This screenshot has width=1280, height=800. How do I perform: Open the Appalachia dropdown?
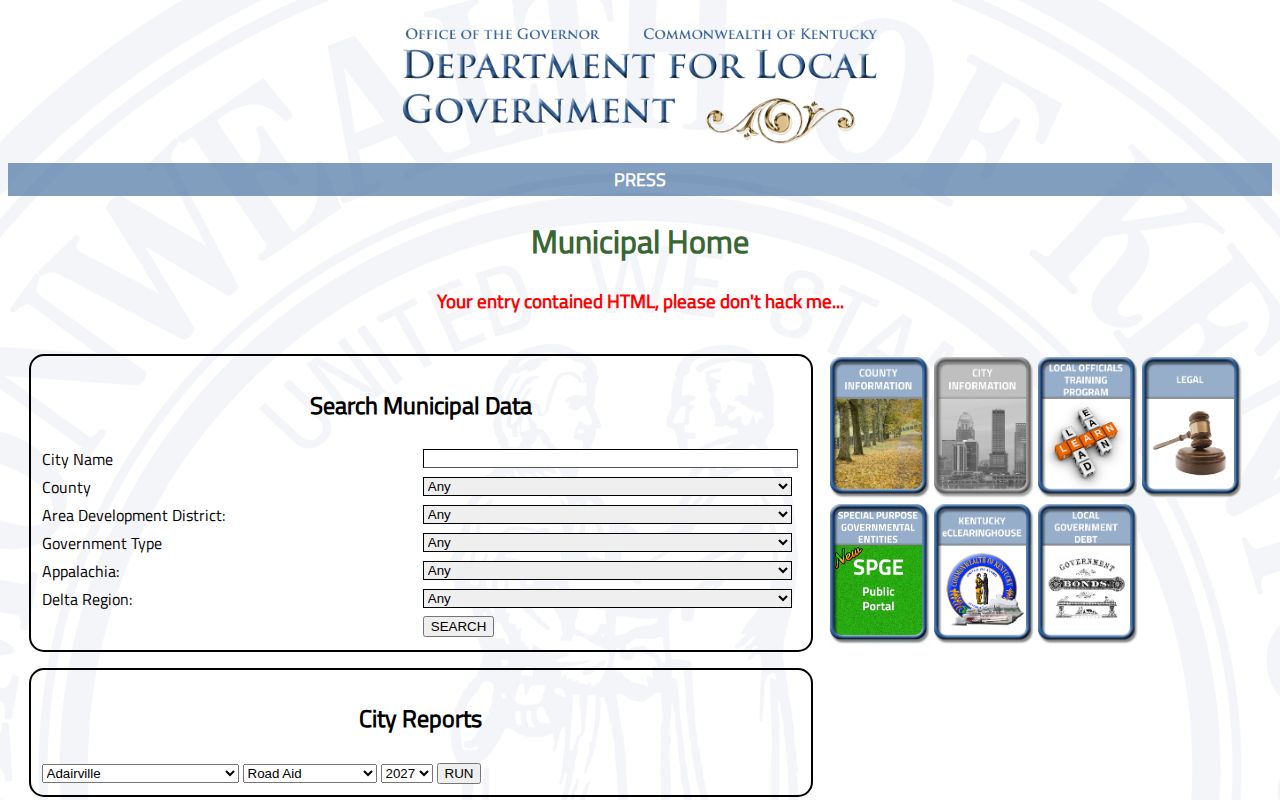click(x=607, y=571)
